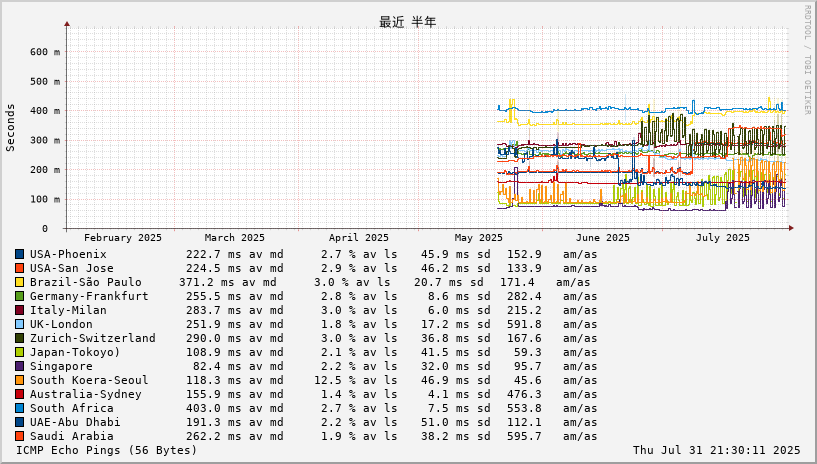
Task: Select the "South Koera-Seoul" legend label
Action: tap(89, 380)
